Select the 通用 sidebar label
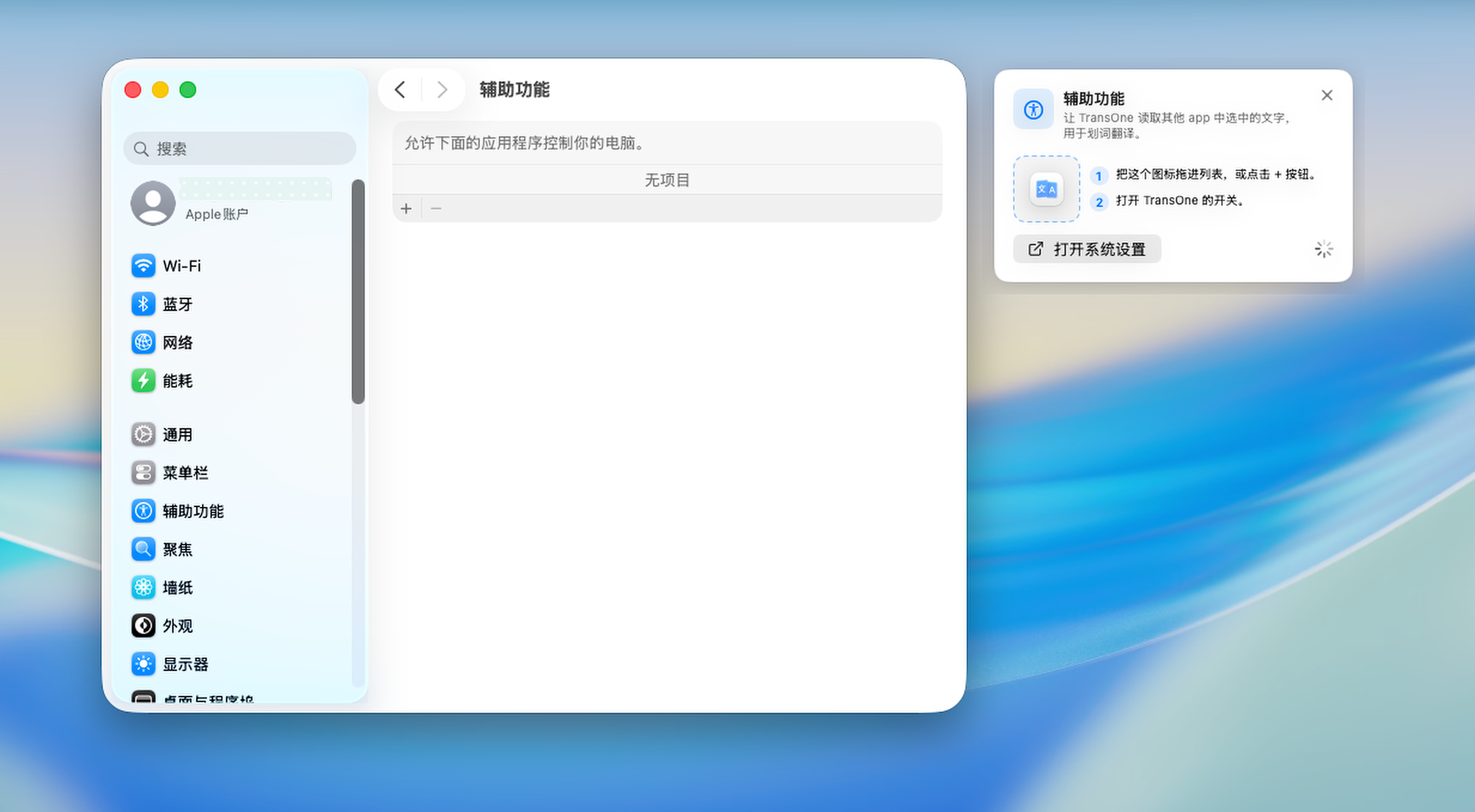The width and height of the screenshot is (1475, 812). pos(178,434)
